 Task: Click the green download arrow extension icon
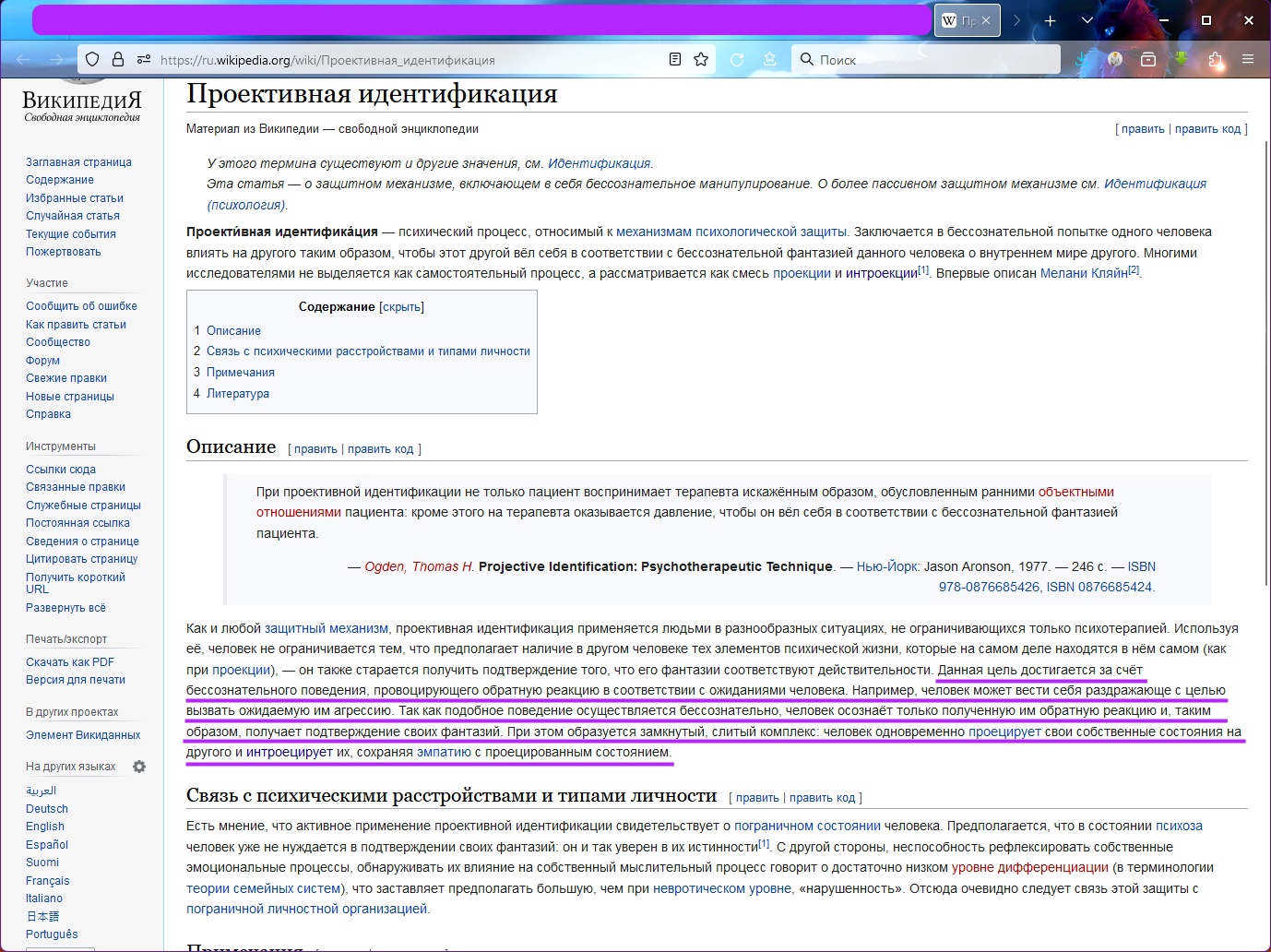(1181, 59)
